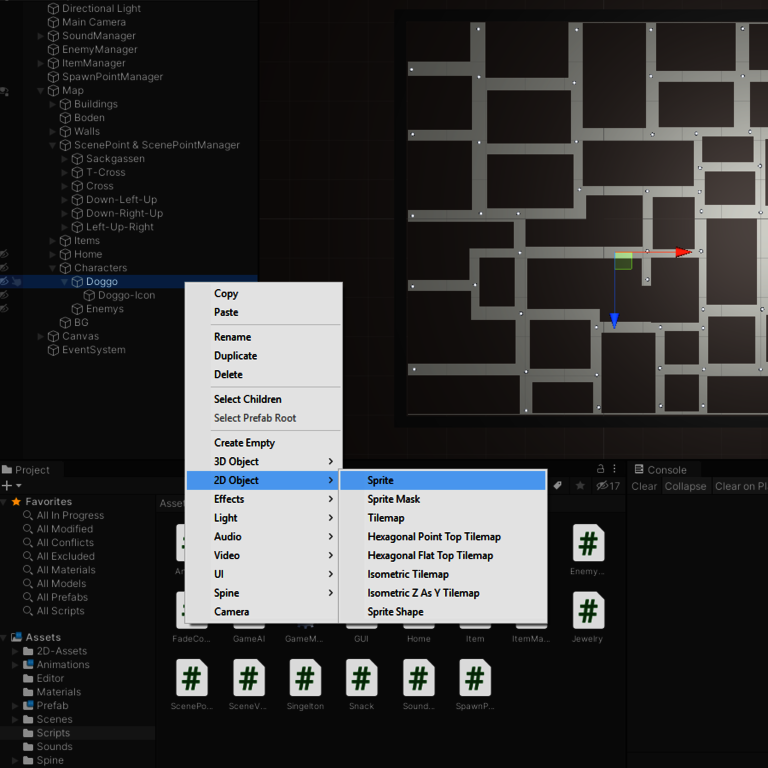Click the blue axis gizmo arrow
Screen dimensions: 768x768
pos(614,320)
